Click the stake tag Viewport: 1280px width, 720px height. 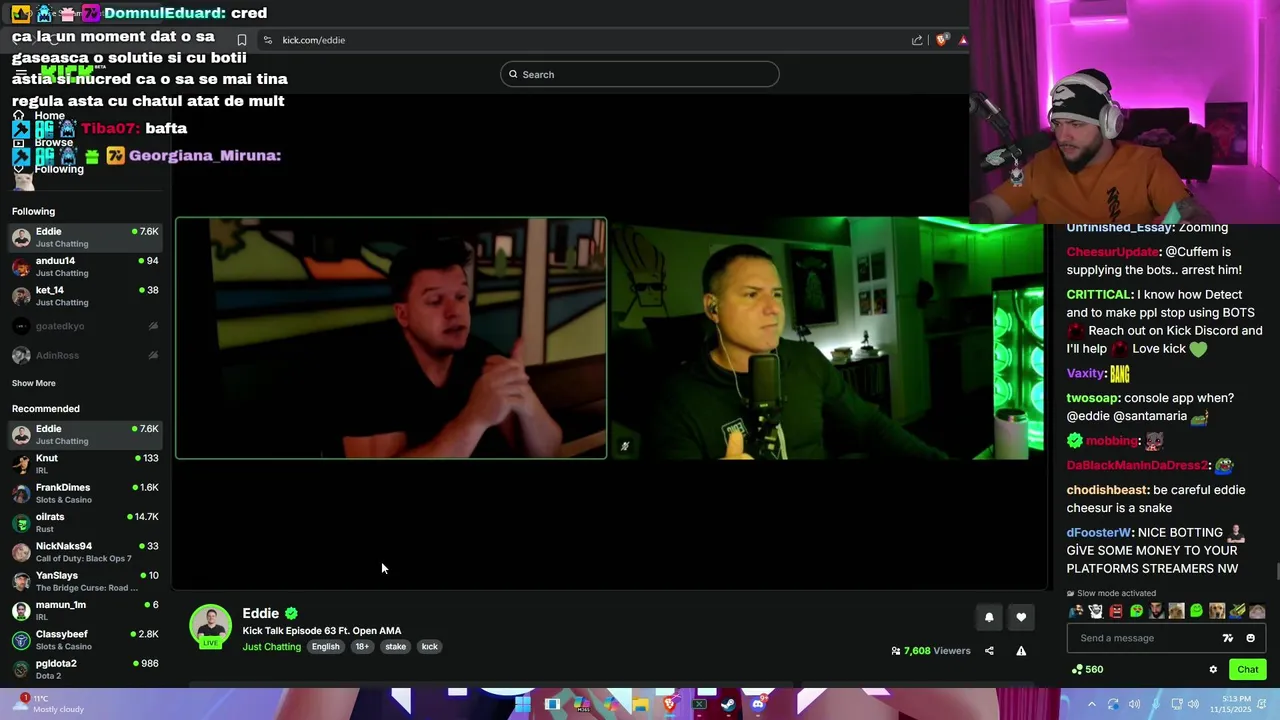click(x=396, y=647)
